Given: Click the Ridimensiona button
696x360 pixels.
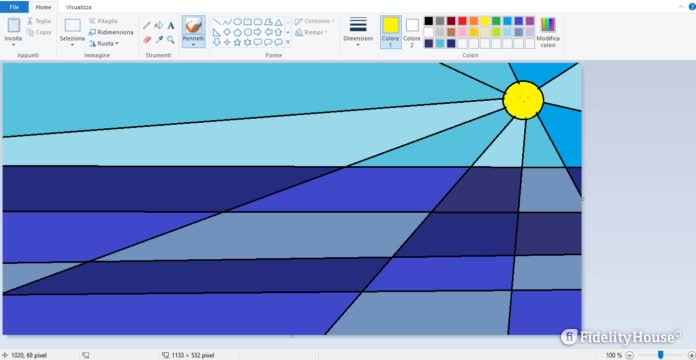Looking at the screenshot, I should [x=111, y=32].
